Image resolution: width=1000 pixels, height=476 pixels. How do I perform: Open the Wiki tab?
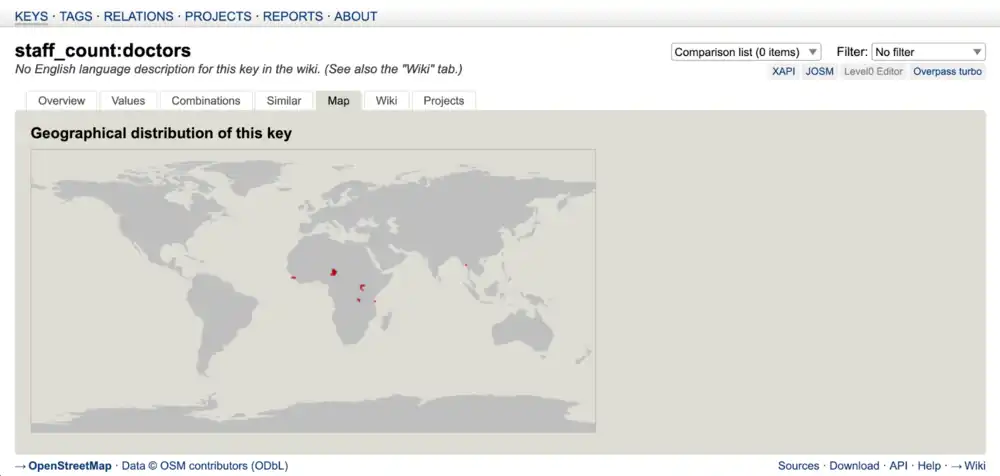point(386,101)
